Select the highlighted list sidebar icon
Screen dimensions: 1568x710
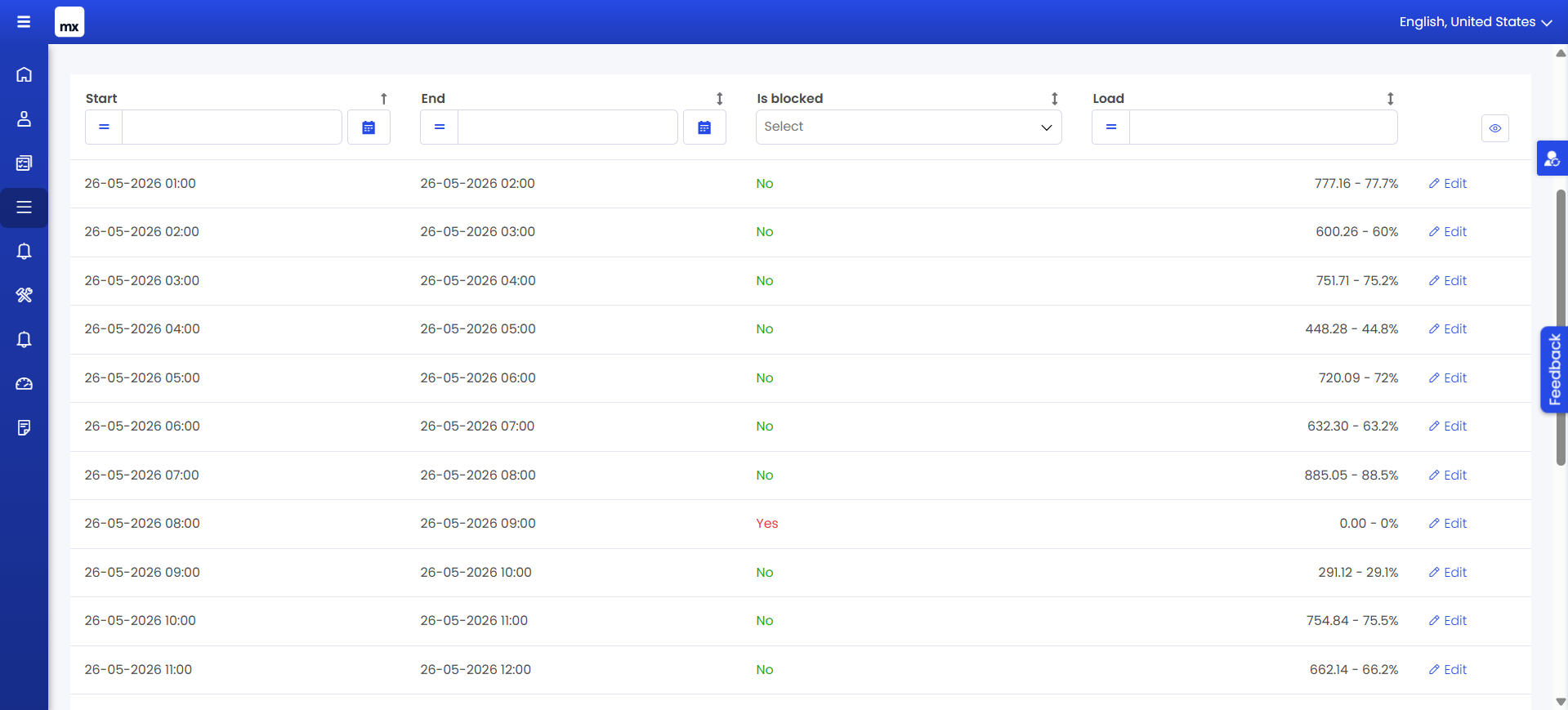24,208
